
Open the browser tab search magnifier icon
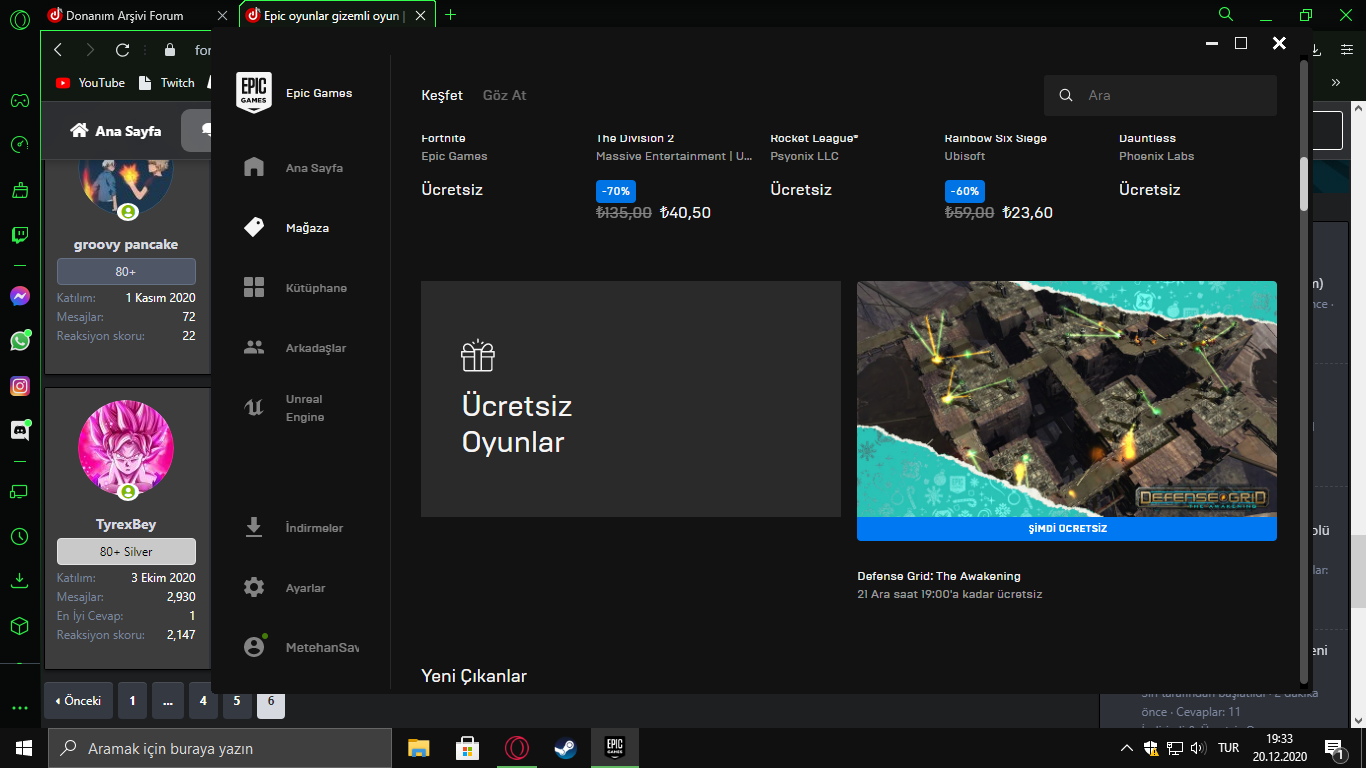pos(1226,14)
